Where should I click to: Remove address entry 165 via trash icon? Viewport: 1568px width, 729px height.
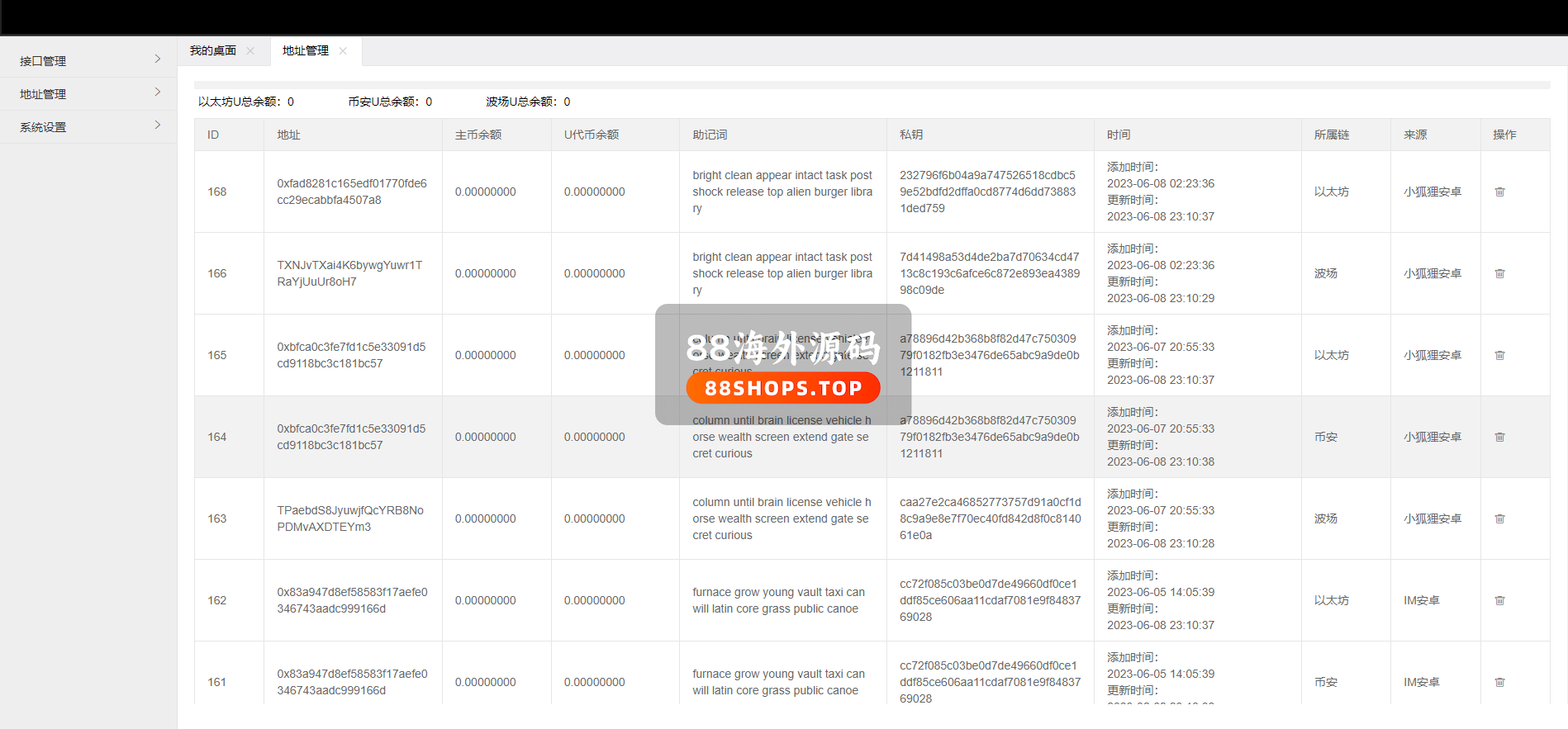click(x=1499, y=355)
